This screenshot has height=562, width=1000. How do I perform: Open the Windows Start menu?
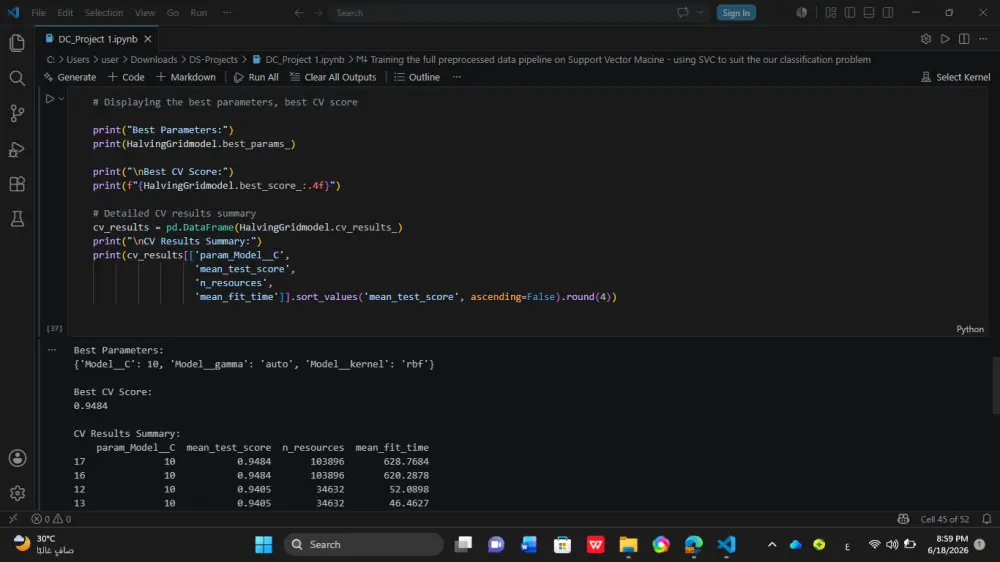(x=263, y=544)
